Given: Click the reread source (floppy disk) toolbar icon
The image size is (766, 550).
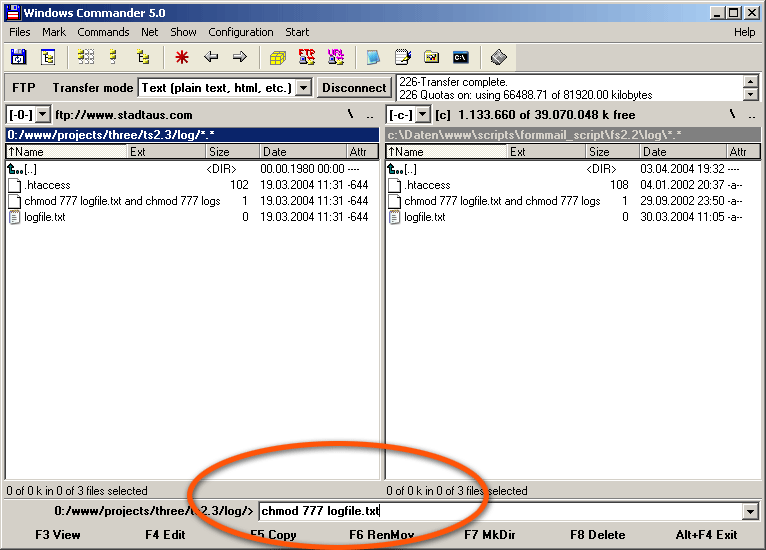Looking at the screenshot, I should 19,57.
